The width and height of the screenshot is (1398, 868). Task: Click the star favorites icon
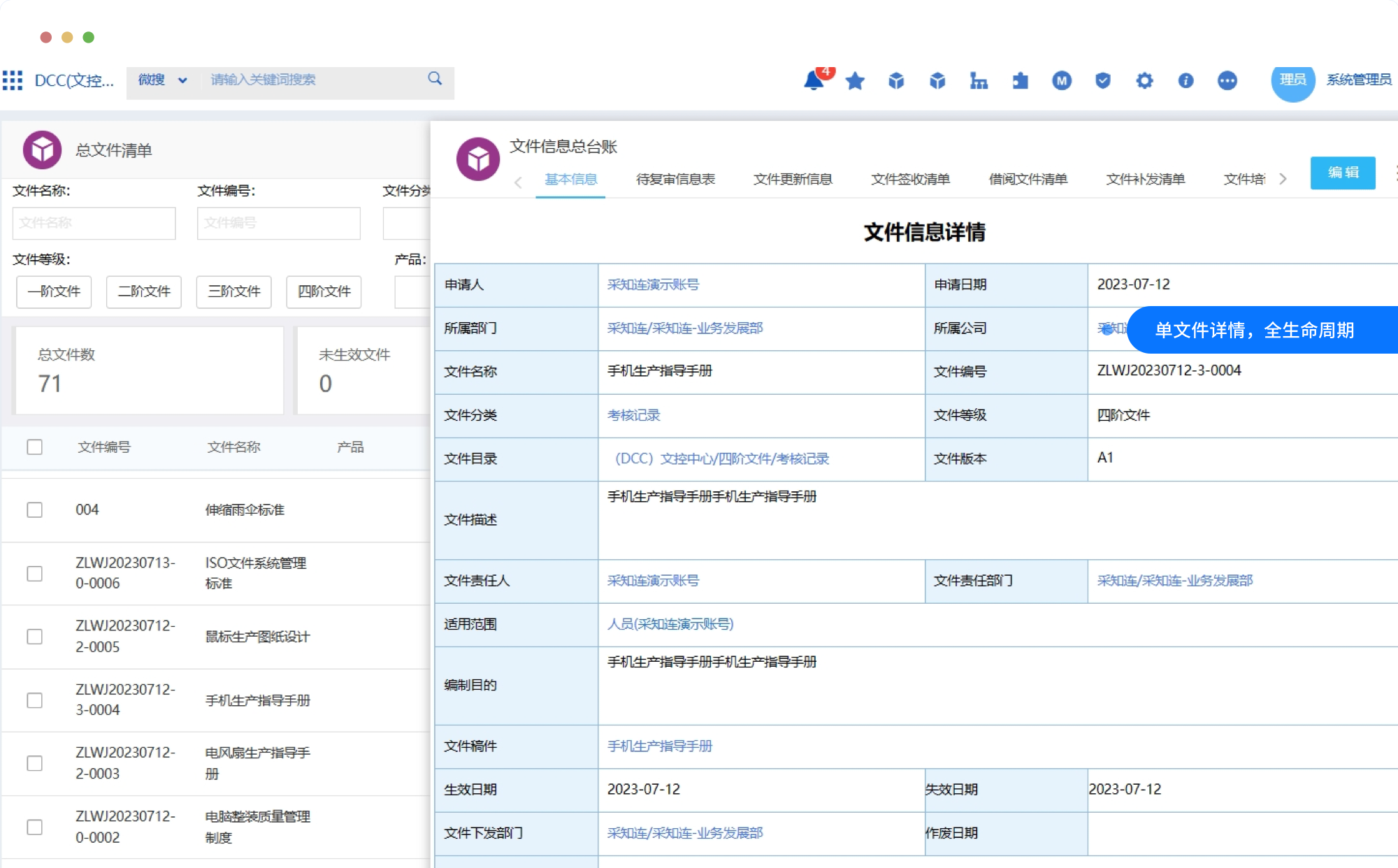pyautogui.click(x=855, y=81)
